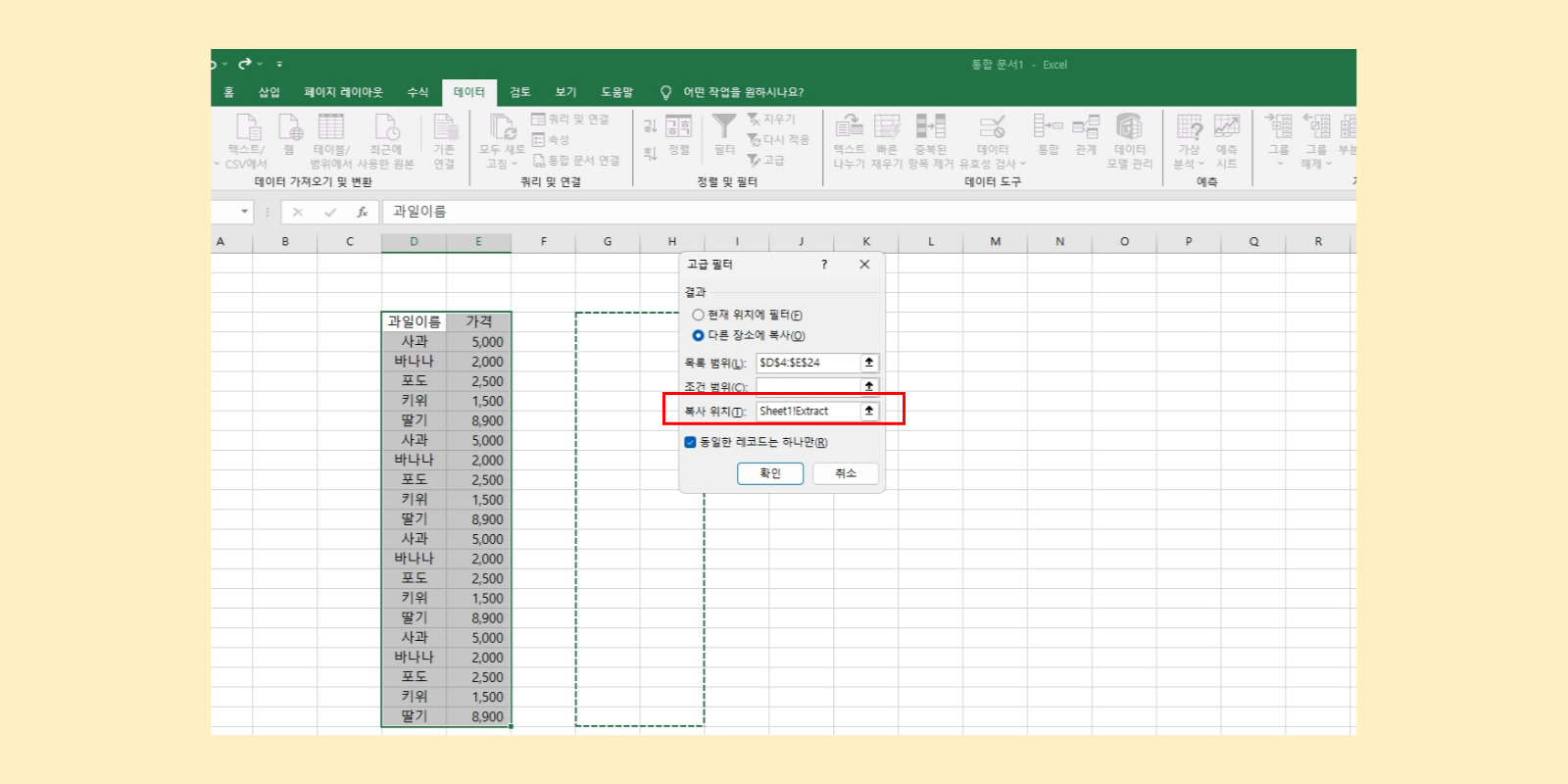Viewport: 1568px width, 784px height.
Task: Select column D header
Action: coord(415,241)
